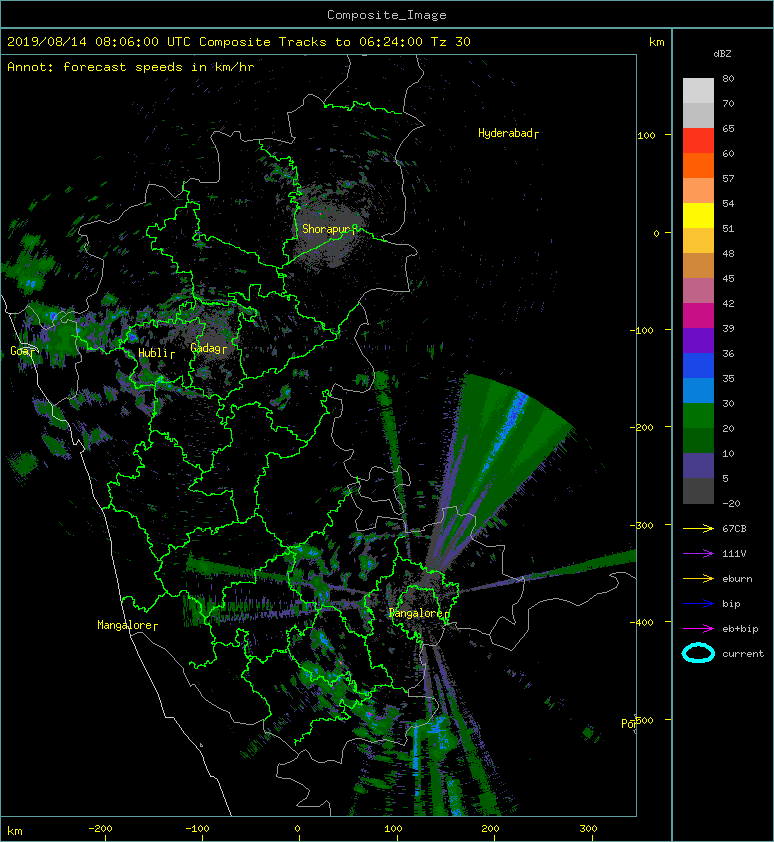
Task: Select the 'eb+bip' legend label
Action: (740, 629)
